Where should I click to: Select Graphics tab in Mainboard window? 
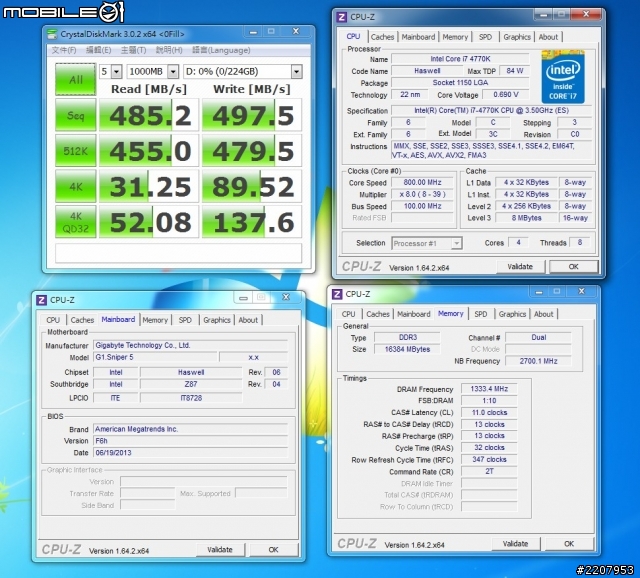click(x=217, y=320)
